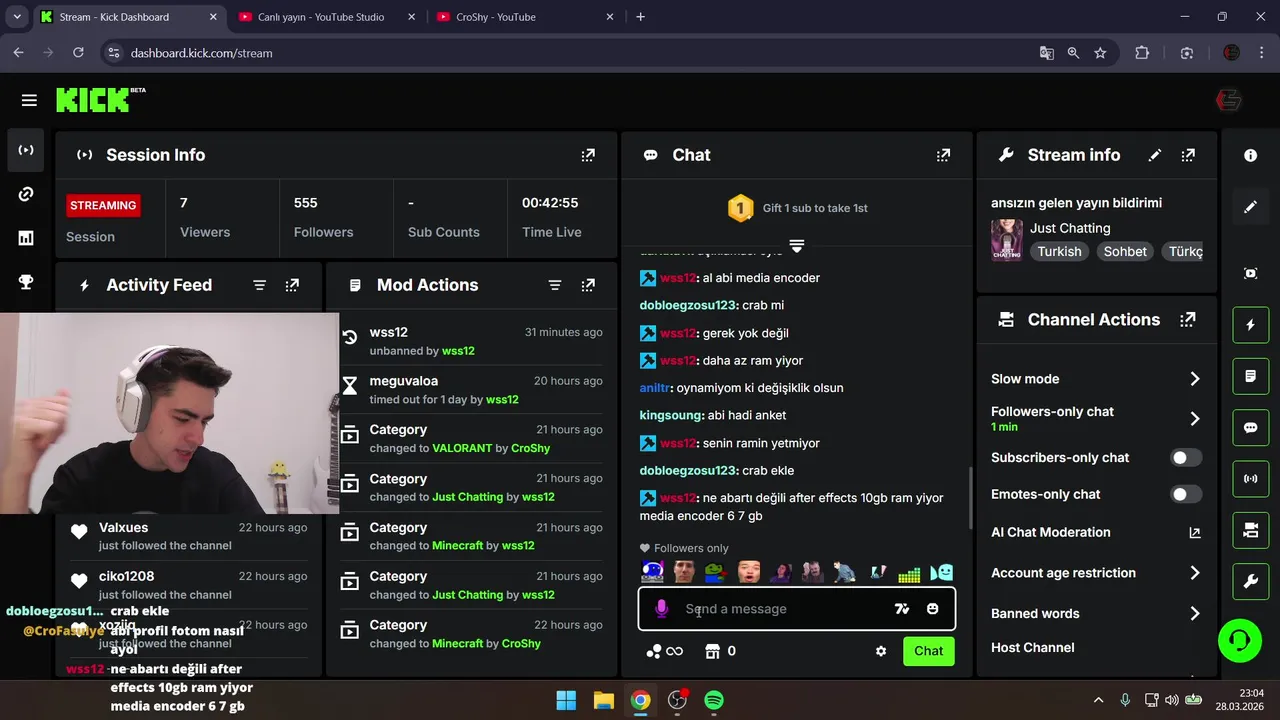Open the Windows Start menu
The width and height of the screenshot is (1280, 720).
pos(566,700)
